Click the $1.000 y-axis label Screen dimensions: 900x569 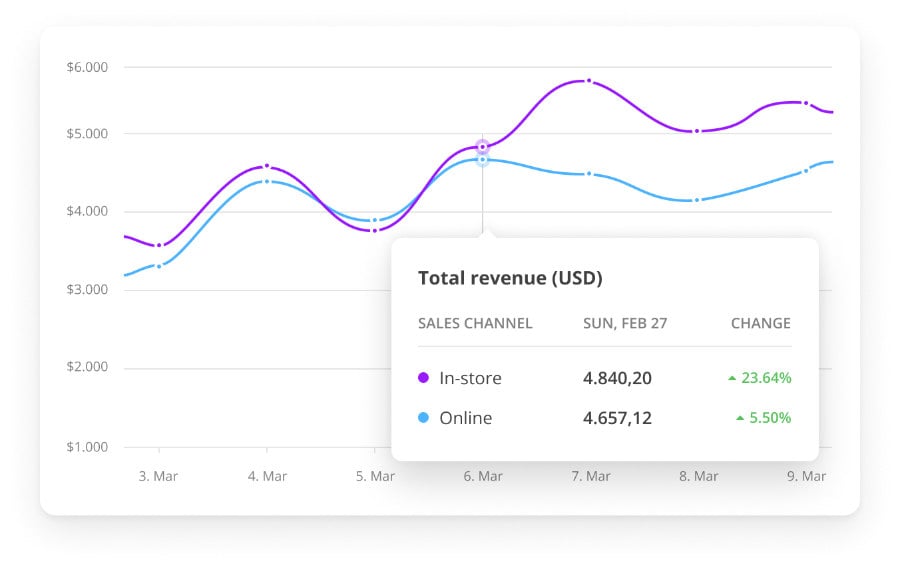click(x=87, y=447)
